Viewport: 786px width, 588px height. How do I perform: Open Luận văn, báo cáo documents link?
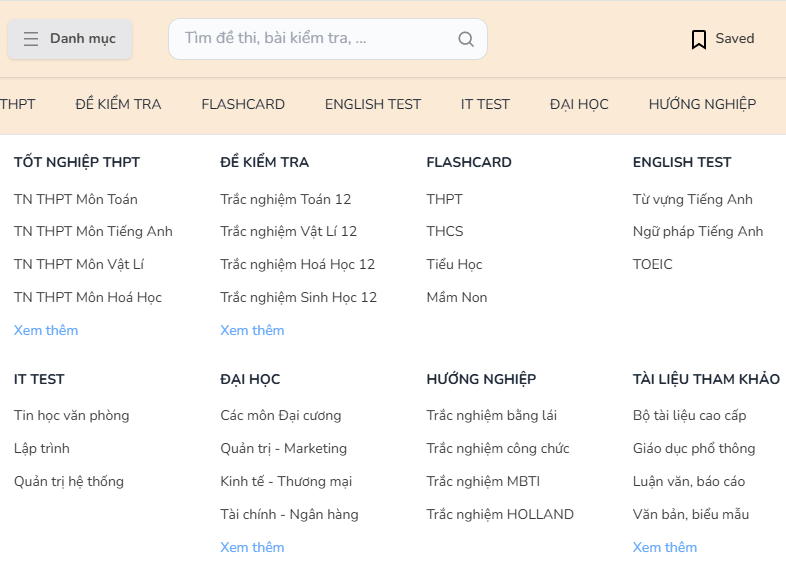coord(689,481)
